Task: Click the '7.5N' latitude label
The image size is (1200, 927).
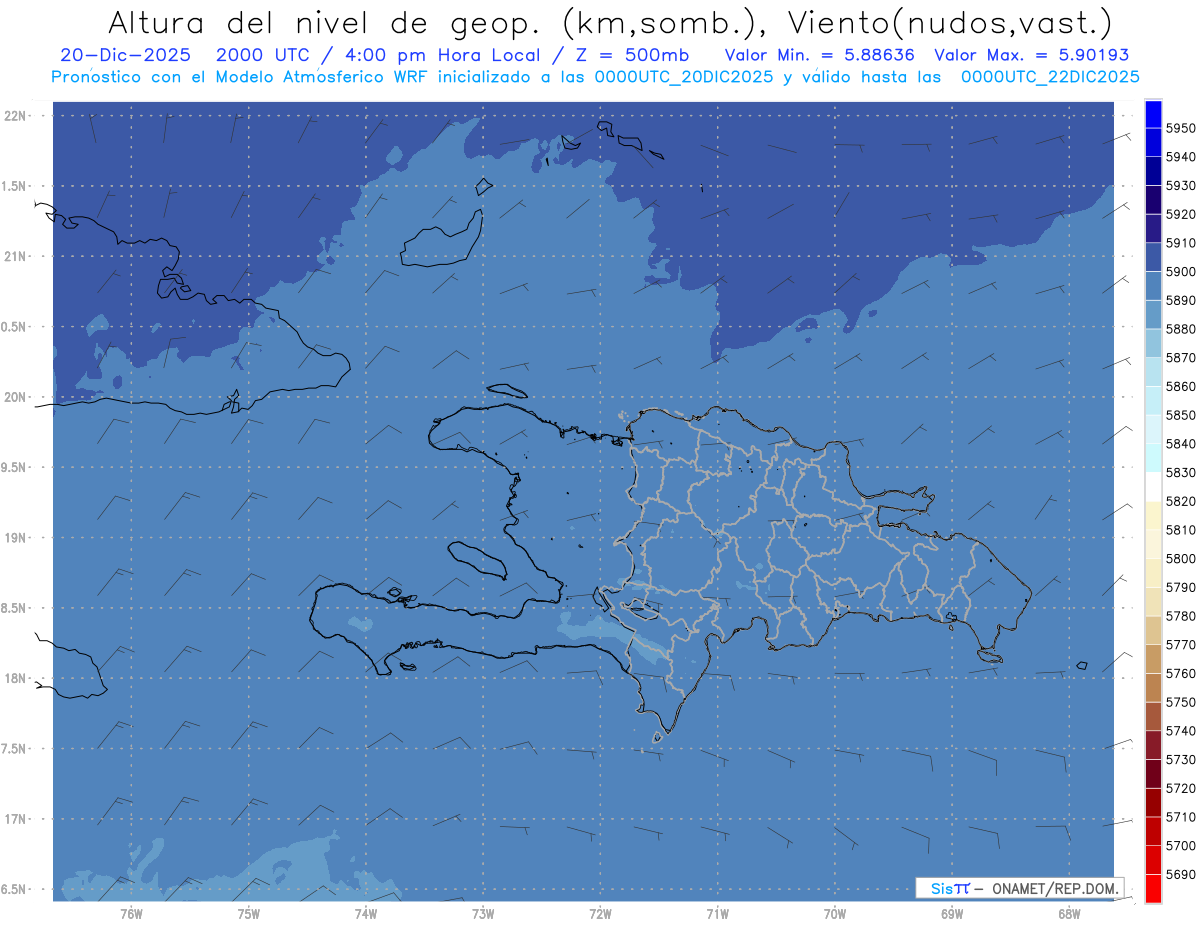Action: tap(15, 749)
